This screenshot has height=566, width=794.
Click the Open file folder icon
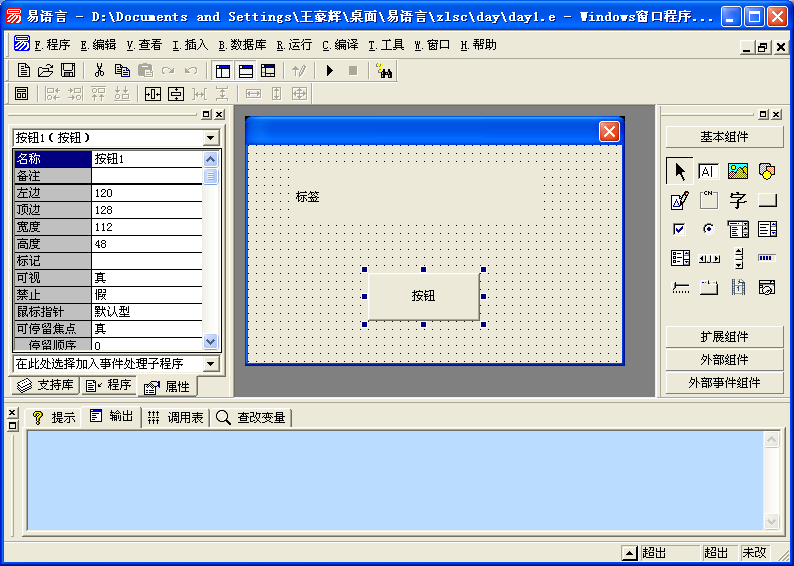tap(46, 70)
